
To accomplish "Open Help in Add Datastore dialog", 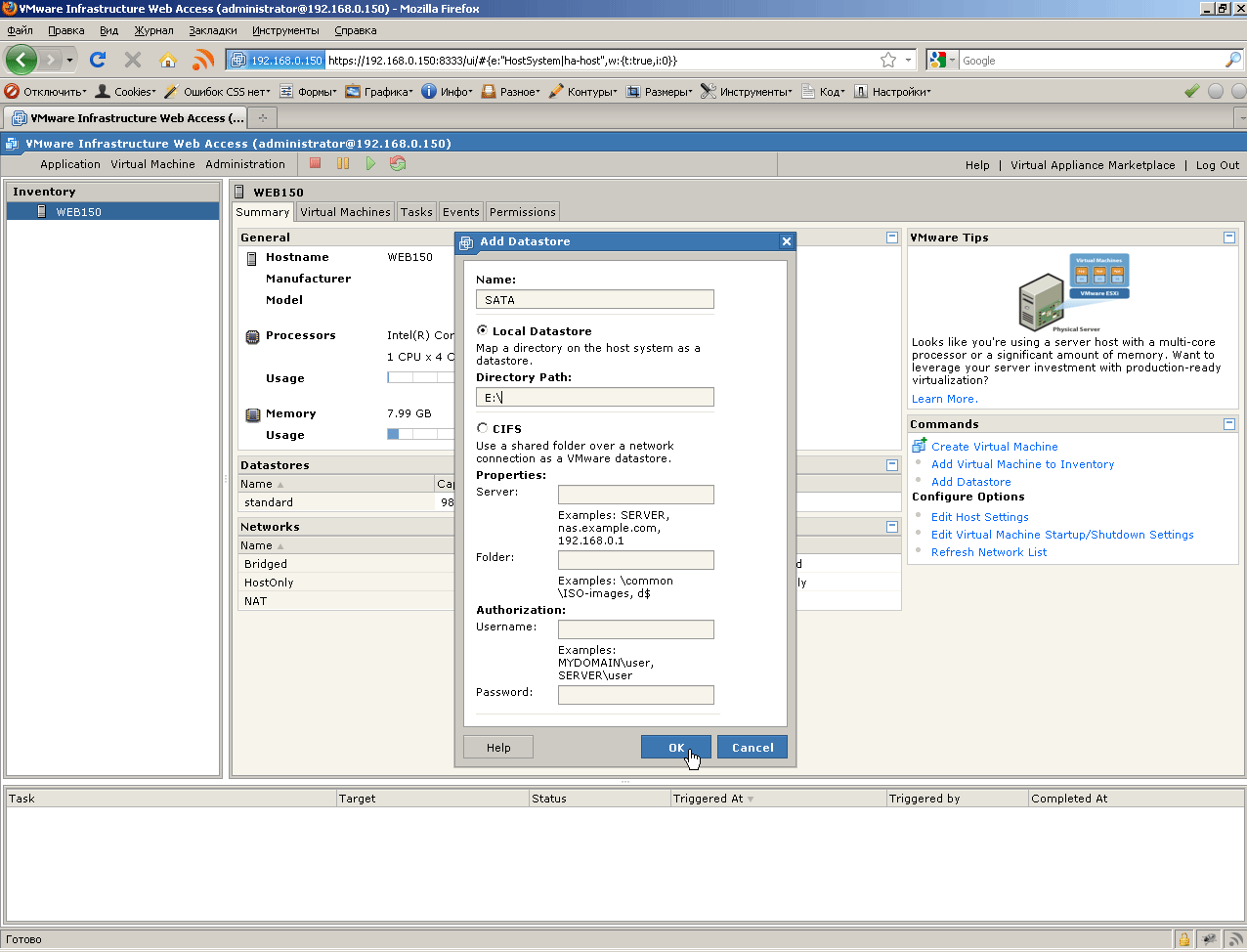I will 498,747.
